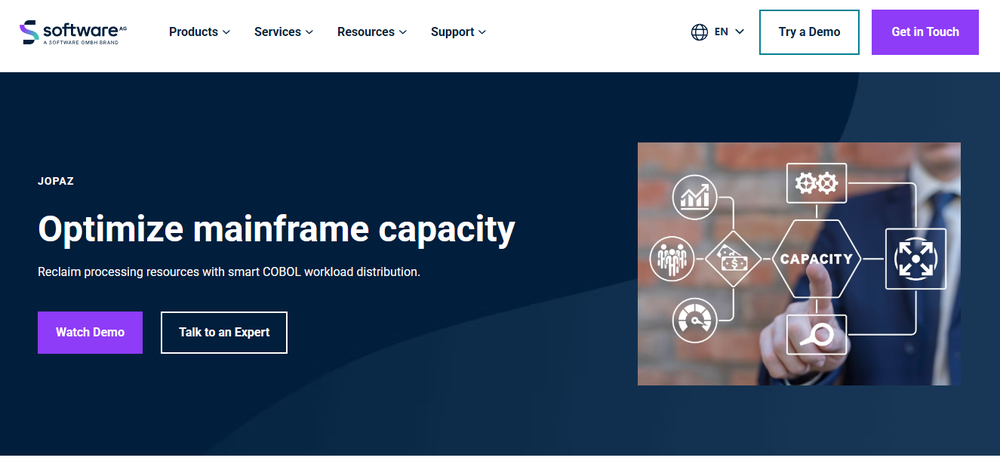Expand the Support chevron arrow

point(482,32)
